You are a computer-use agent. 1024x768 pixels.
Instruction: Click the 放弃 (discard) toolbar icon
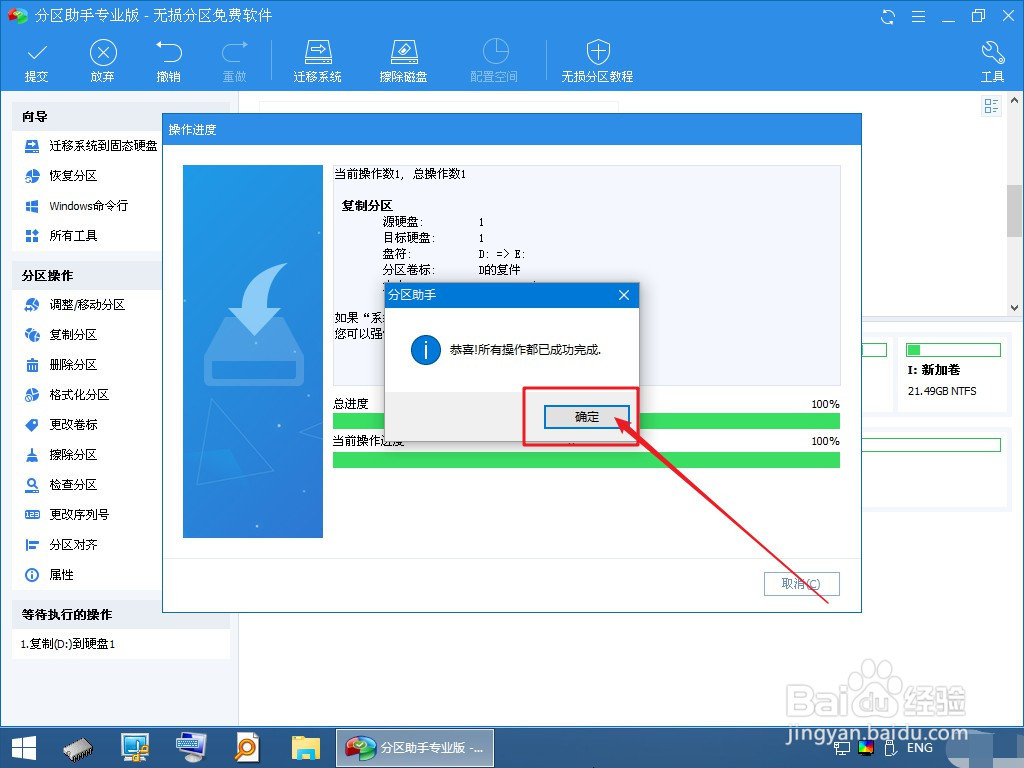(x=103, y=62)
